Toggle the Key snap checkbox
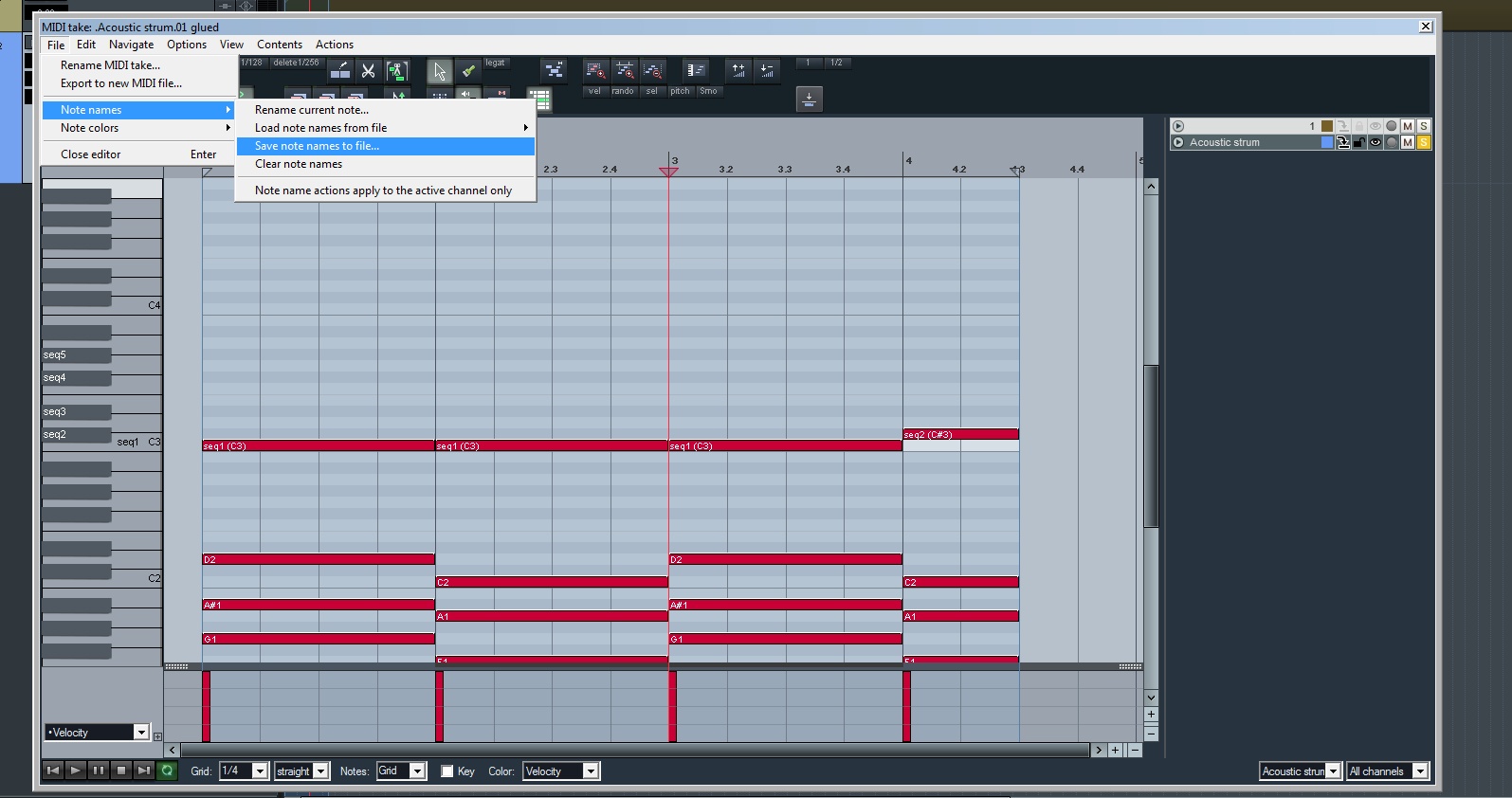This screenshot has width=1512, height=798. [x=447, y=771]
